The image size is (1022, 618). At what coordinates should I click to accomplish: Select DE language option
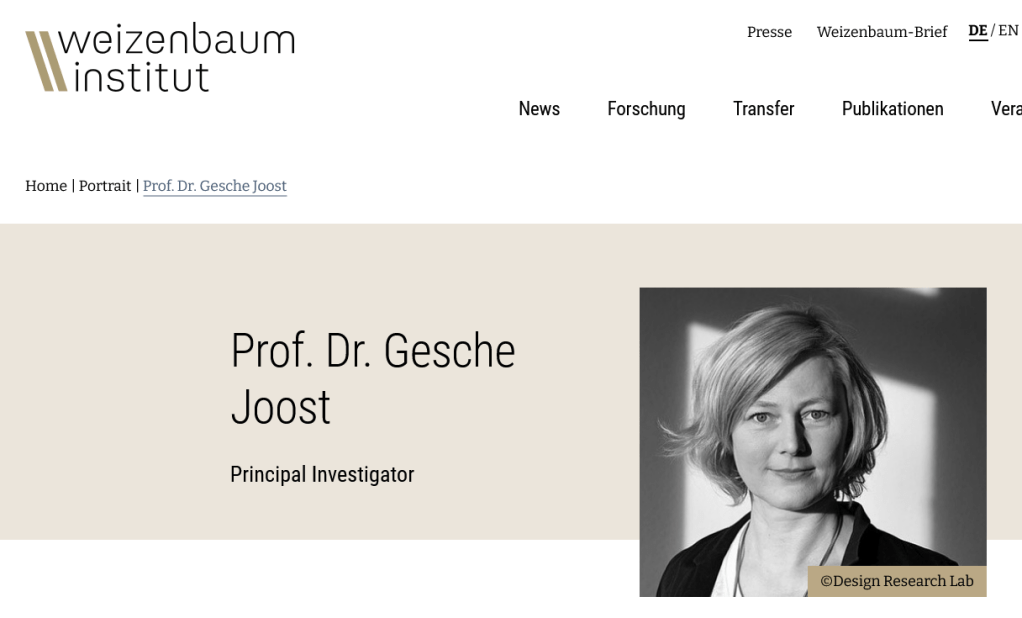click(977, 31)
